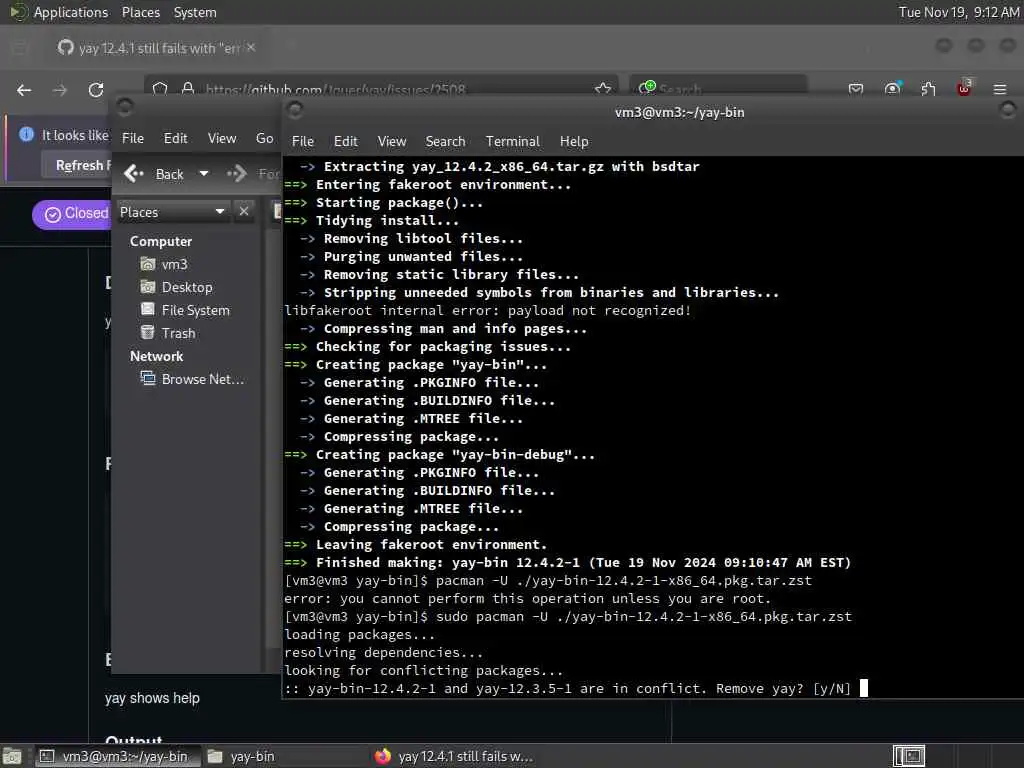This screenshot has width=1024, height=768.
Task: Open the terminal View menu
Action: (392, 141)
